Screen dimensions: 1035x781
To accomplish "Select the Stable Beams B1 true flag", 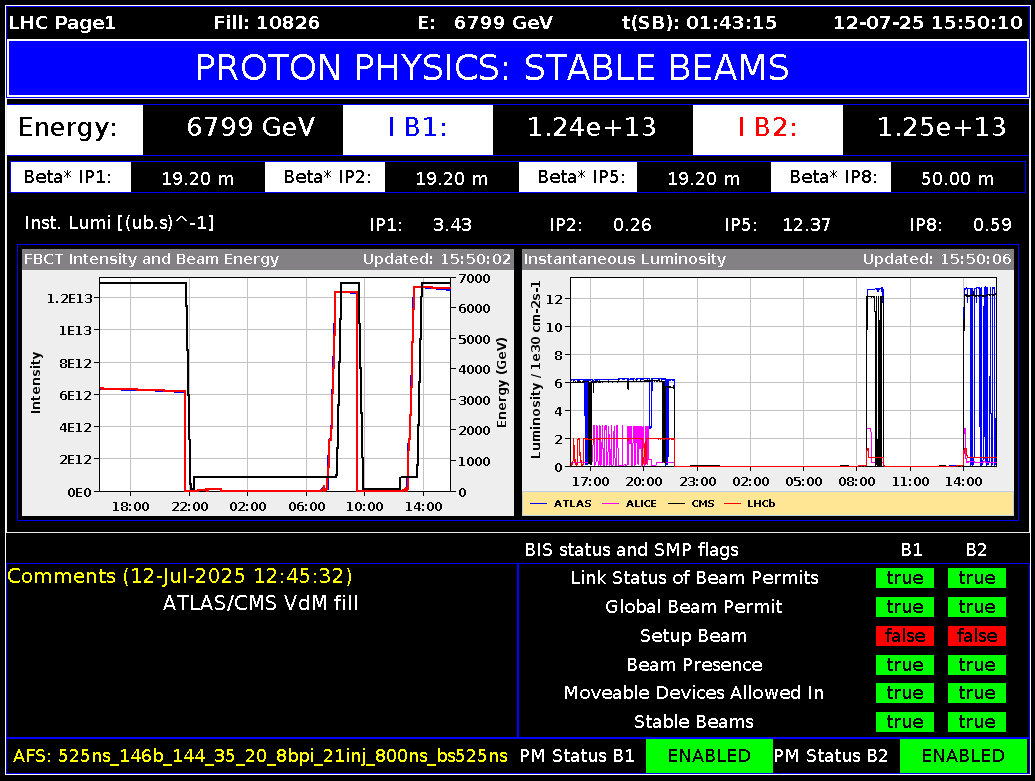I will [904, 722].
